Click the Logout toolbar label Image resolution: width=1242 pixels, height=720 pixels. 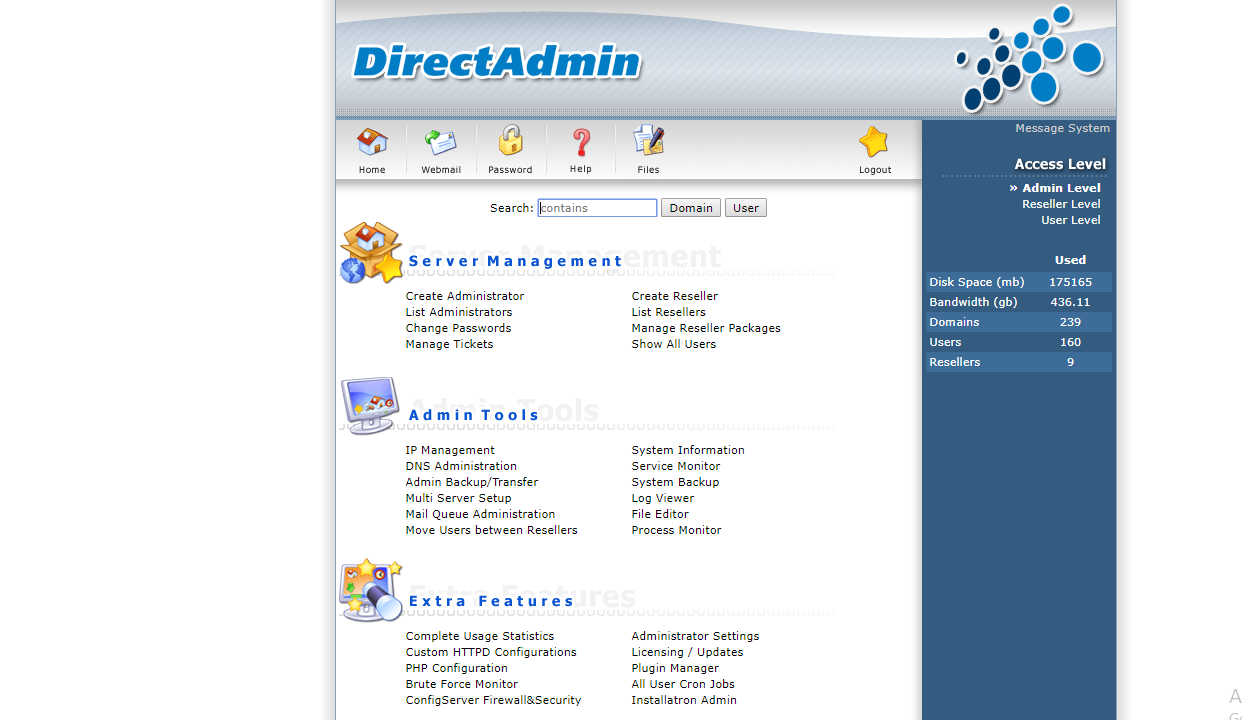(x=875, y=170)
